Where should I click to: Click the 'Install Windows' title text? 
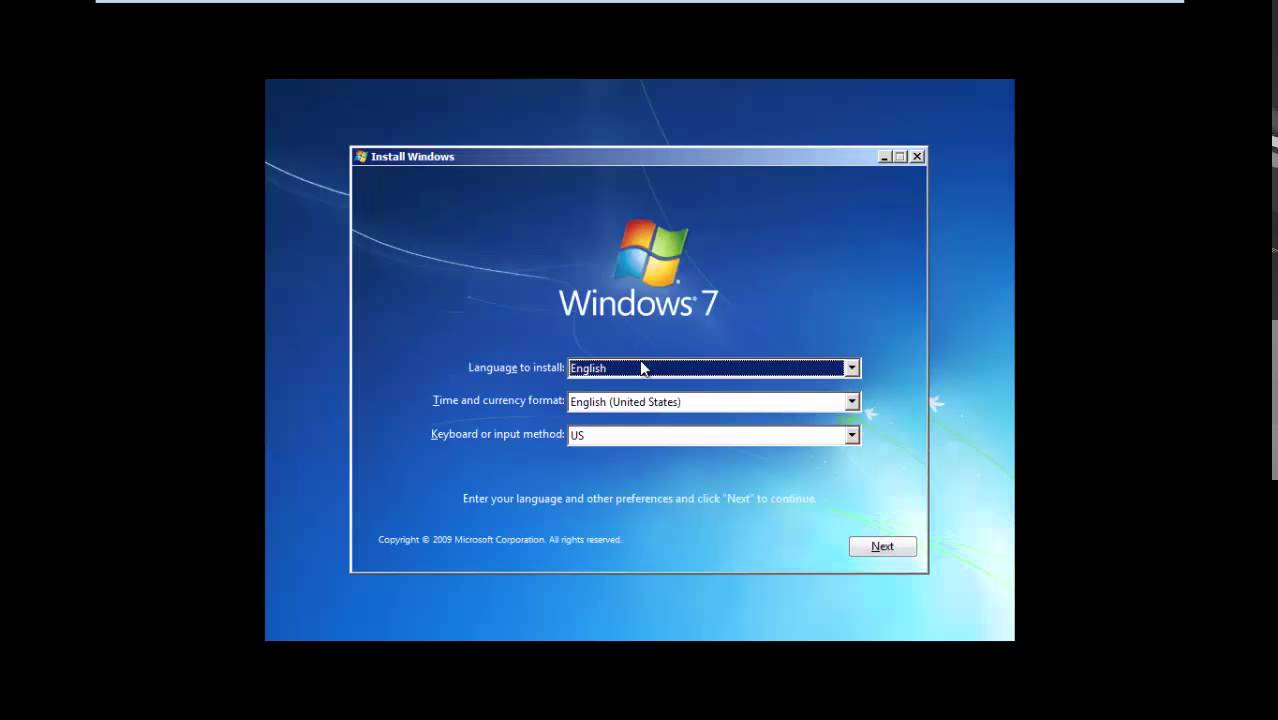click(412, 156)
